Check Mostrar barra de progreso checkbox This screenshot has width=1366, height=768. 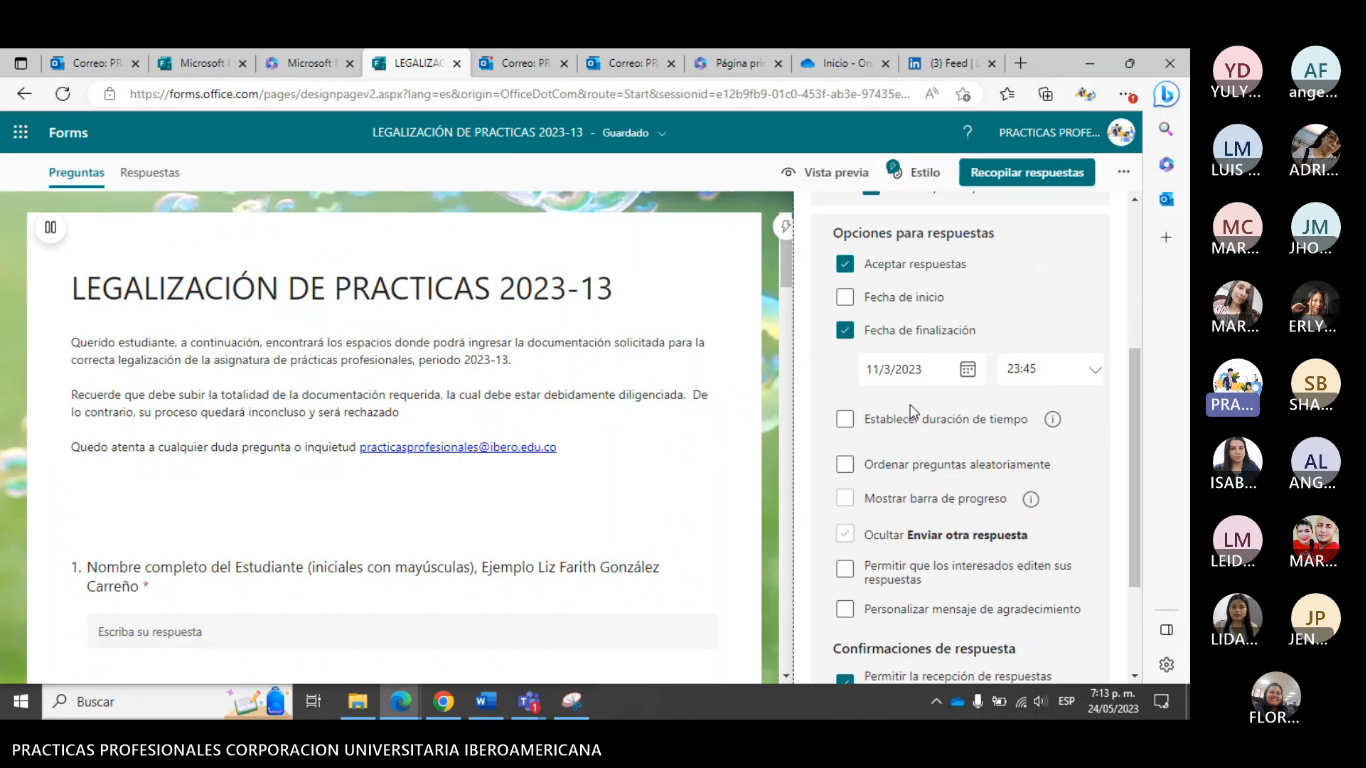click(845, 498)
